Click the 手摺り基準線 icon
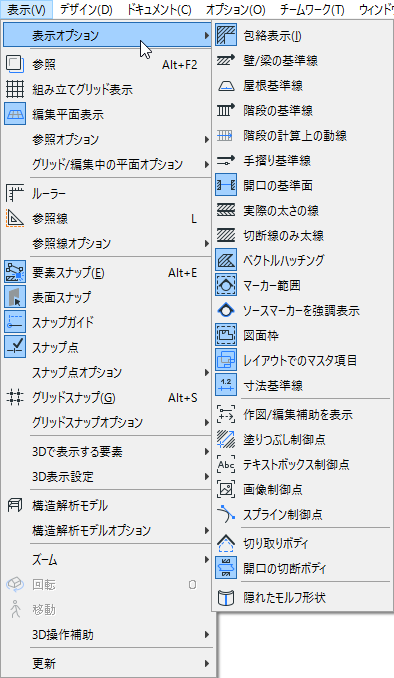Screen dimensions: 394x678 [226, 160]
